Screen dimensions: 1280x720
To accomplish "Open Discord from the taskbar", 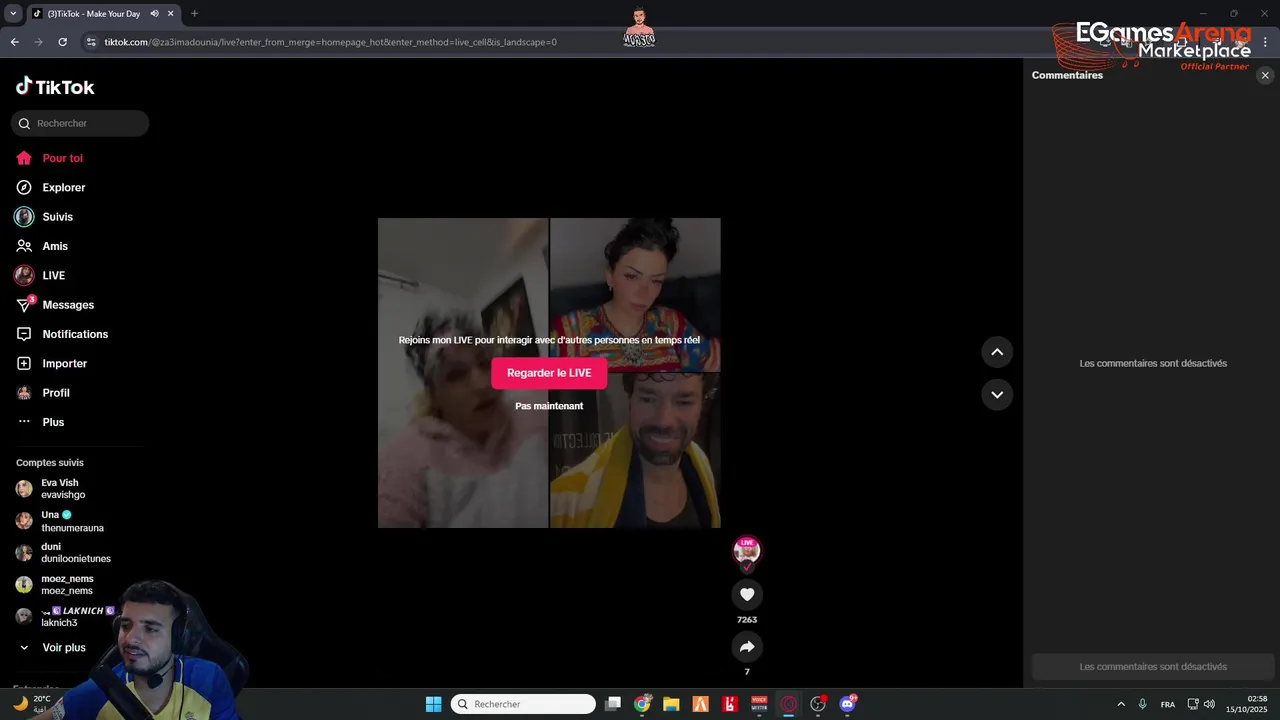I will coord(848,704).
